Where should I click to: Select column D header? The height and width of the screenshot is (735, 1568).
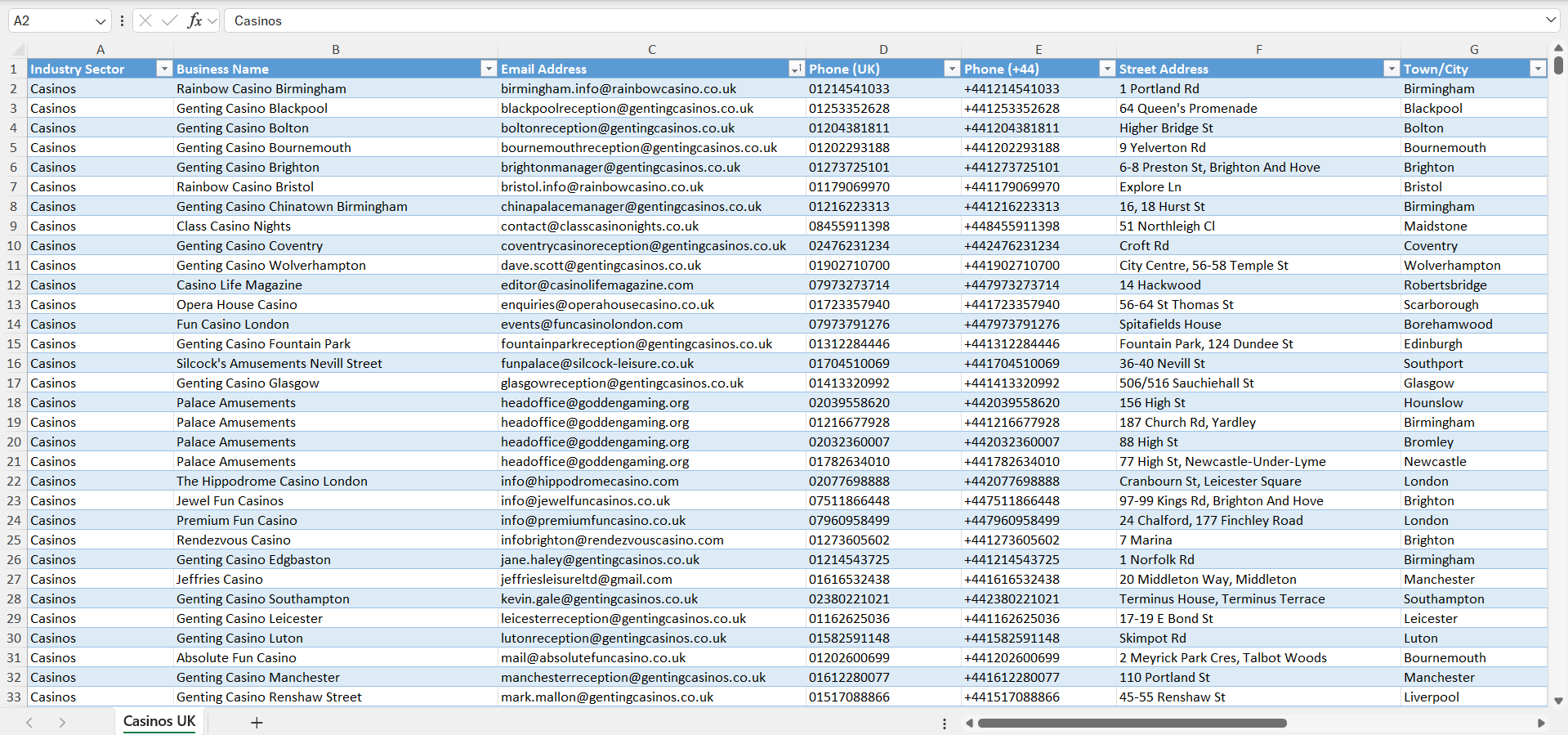(883, 50)
